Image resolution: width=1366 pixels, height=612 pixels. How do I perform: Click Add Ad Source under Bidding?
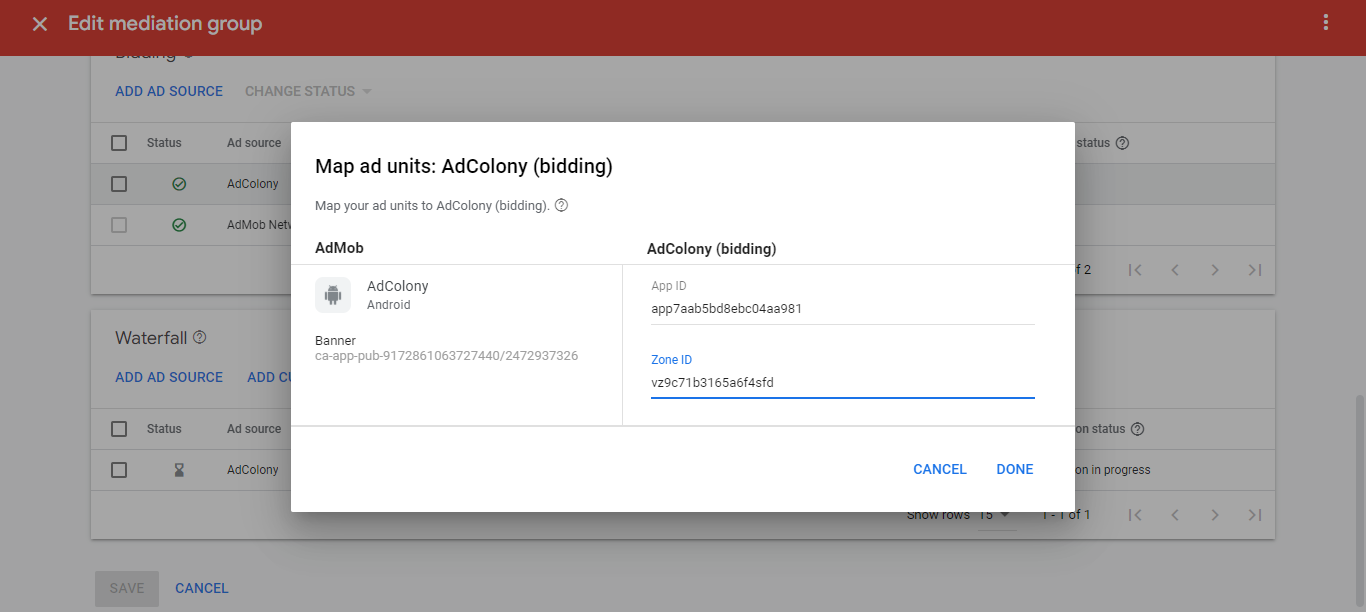[169, 91]
